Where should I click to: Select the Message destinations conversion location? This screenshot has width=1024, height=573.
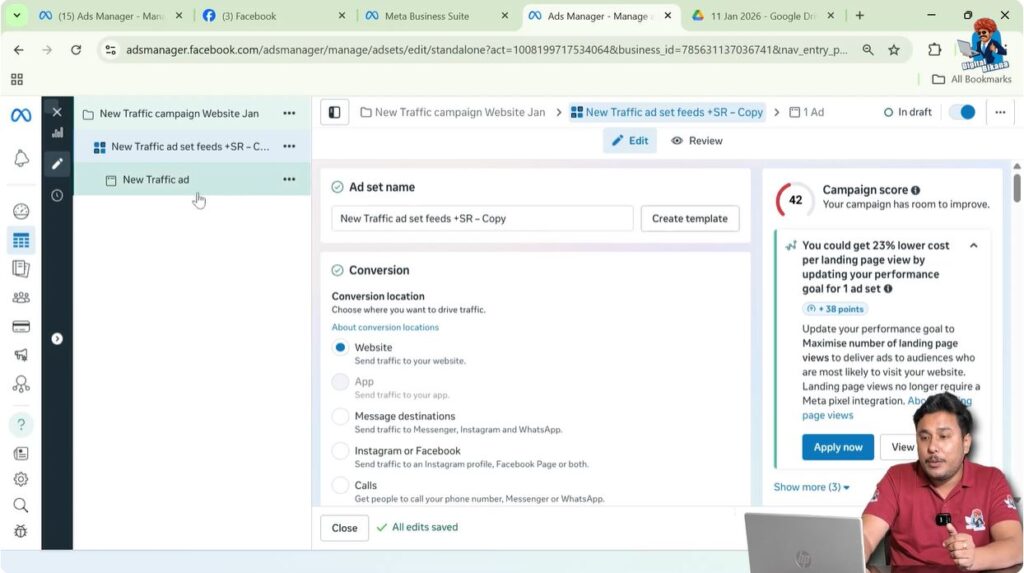click(341, 417)
